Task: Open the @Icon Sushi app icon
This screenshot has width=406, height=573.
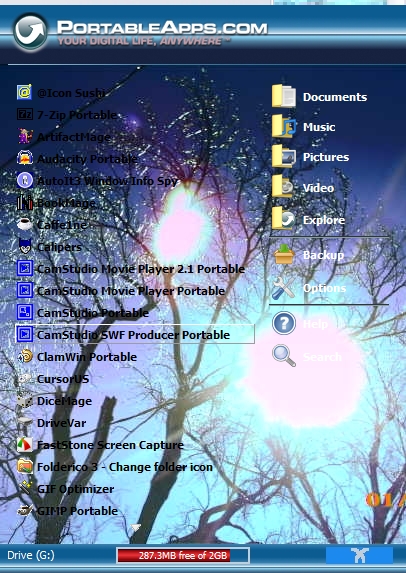Action: coord(24,92)
